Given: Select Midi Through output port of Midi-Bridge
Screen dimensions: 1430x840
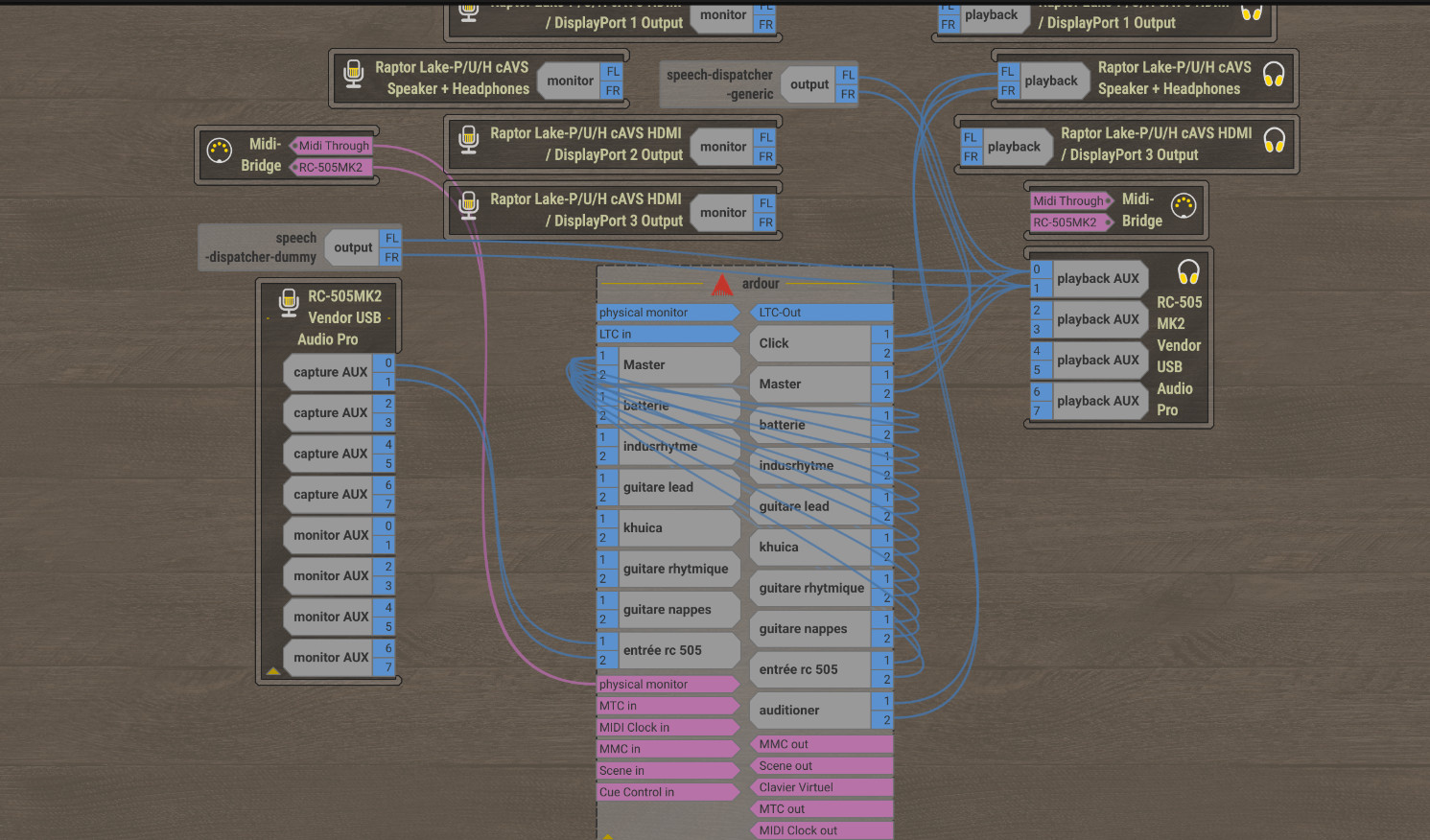Looking at the screenshot, I should click(332, 146).
